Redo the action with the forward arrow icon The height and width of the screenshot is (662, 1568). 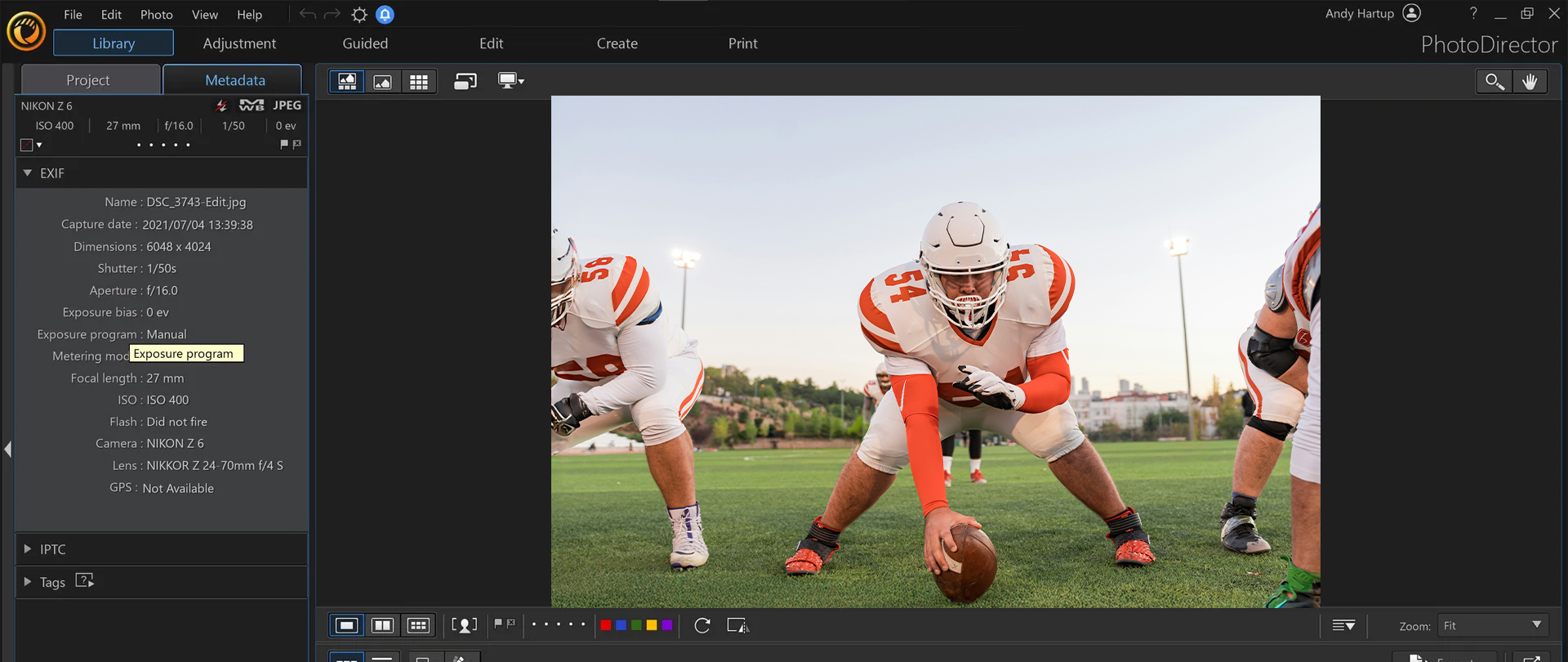click(x=332, y=14)
